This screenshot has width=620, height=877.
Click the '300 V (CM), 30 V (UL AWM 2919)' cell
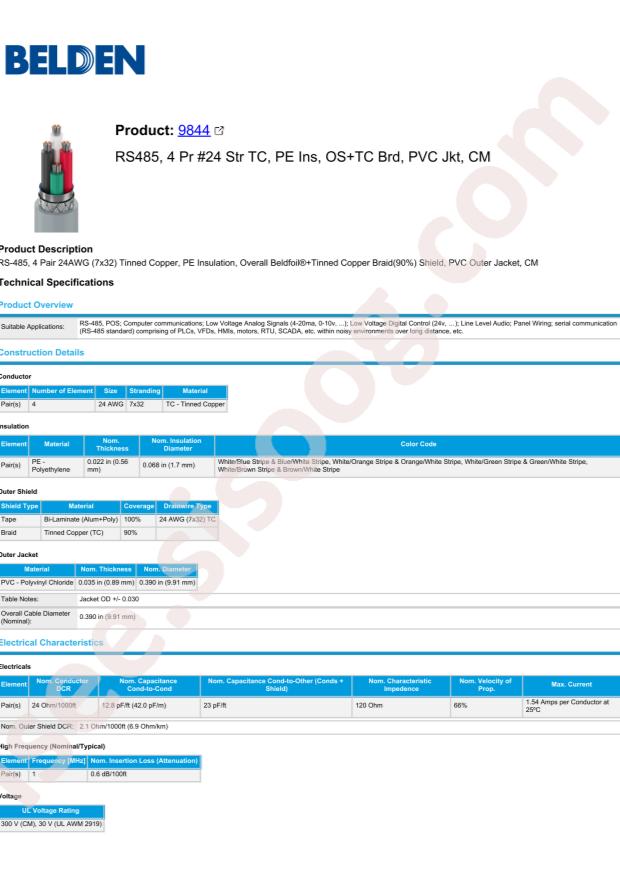coord(51,824)
